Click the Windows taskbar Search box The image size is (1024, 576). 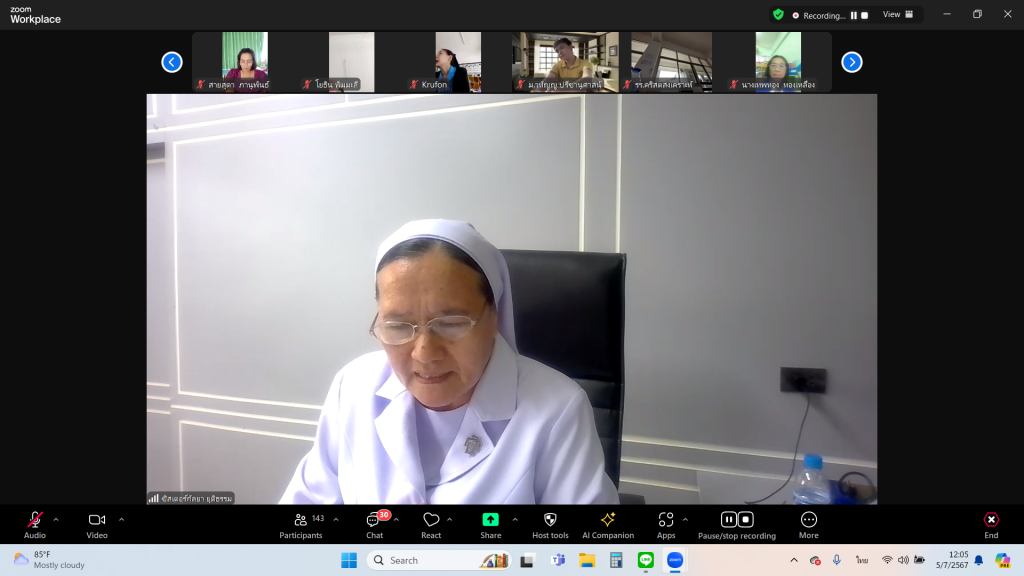pyautogui.click(x=438, y=560)
